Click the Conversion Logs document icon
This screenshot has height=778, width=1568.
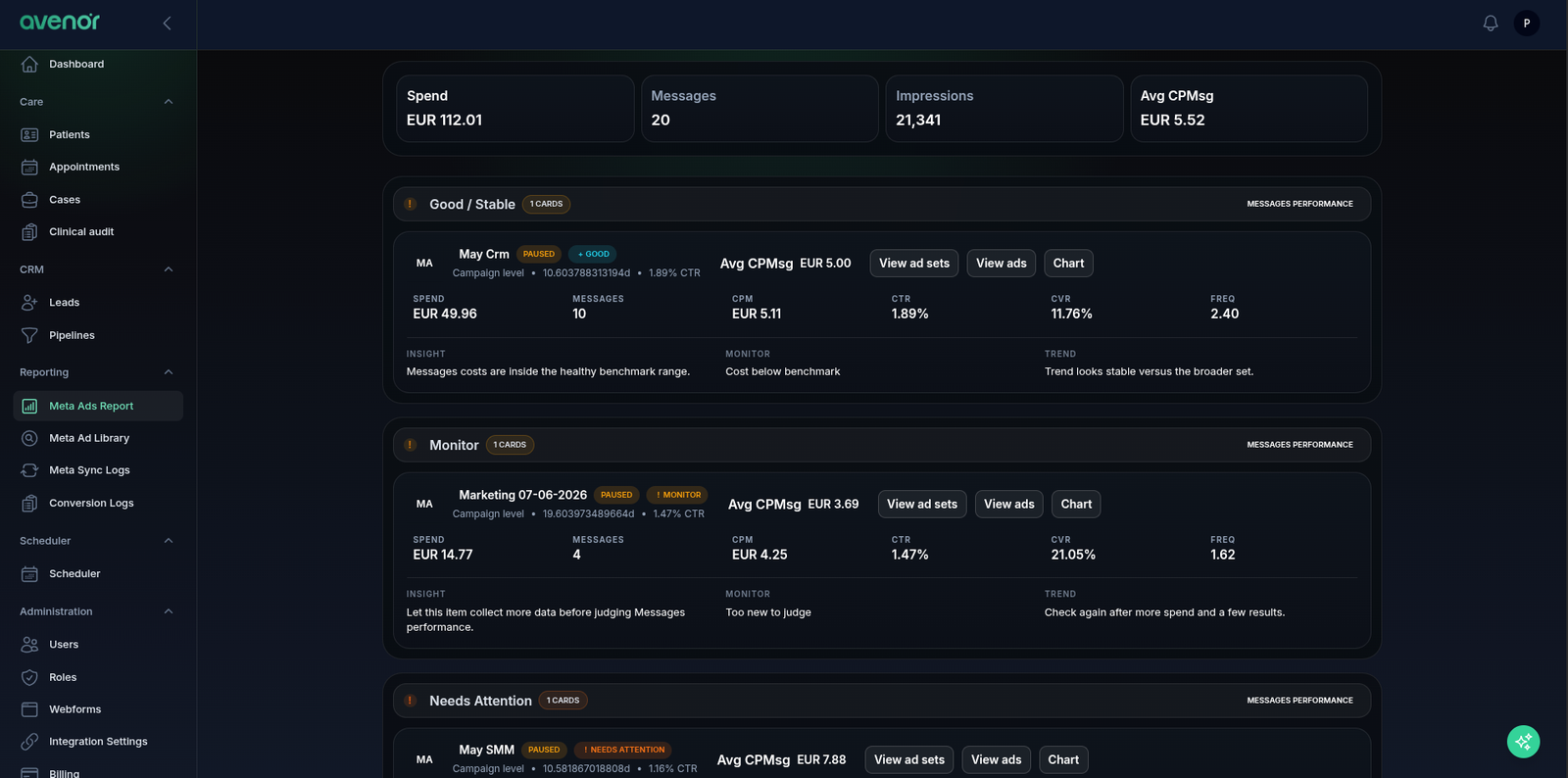[x=29, y=503]
